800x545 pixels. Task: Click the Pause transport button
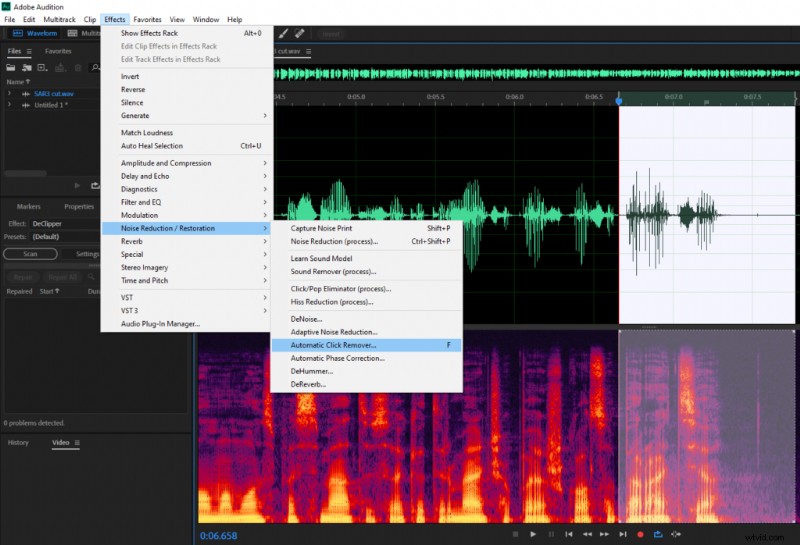(x=551, y=534)
